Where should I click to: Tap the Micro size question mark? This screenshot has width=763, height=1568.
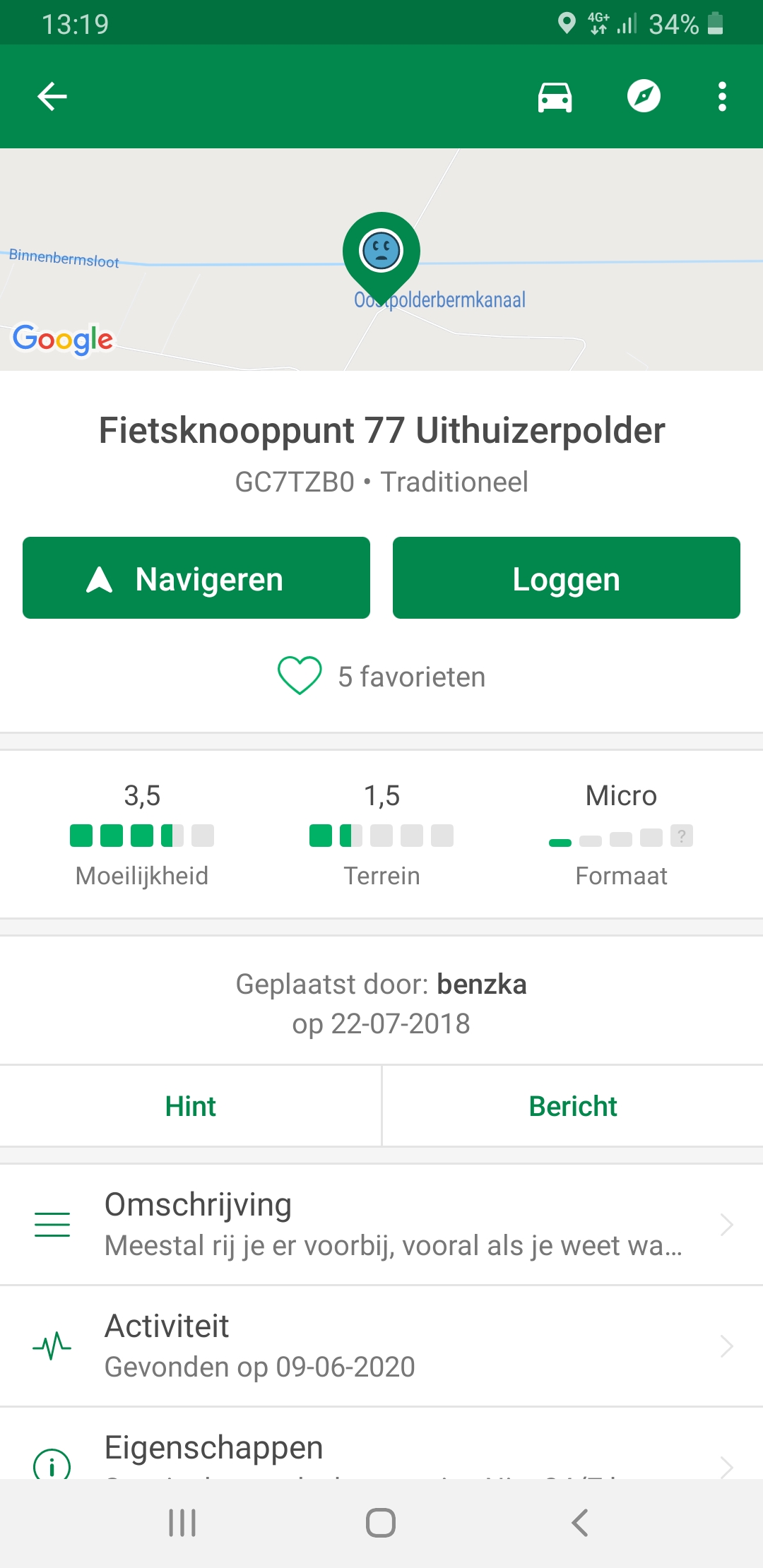pos(682,836)
